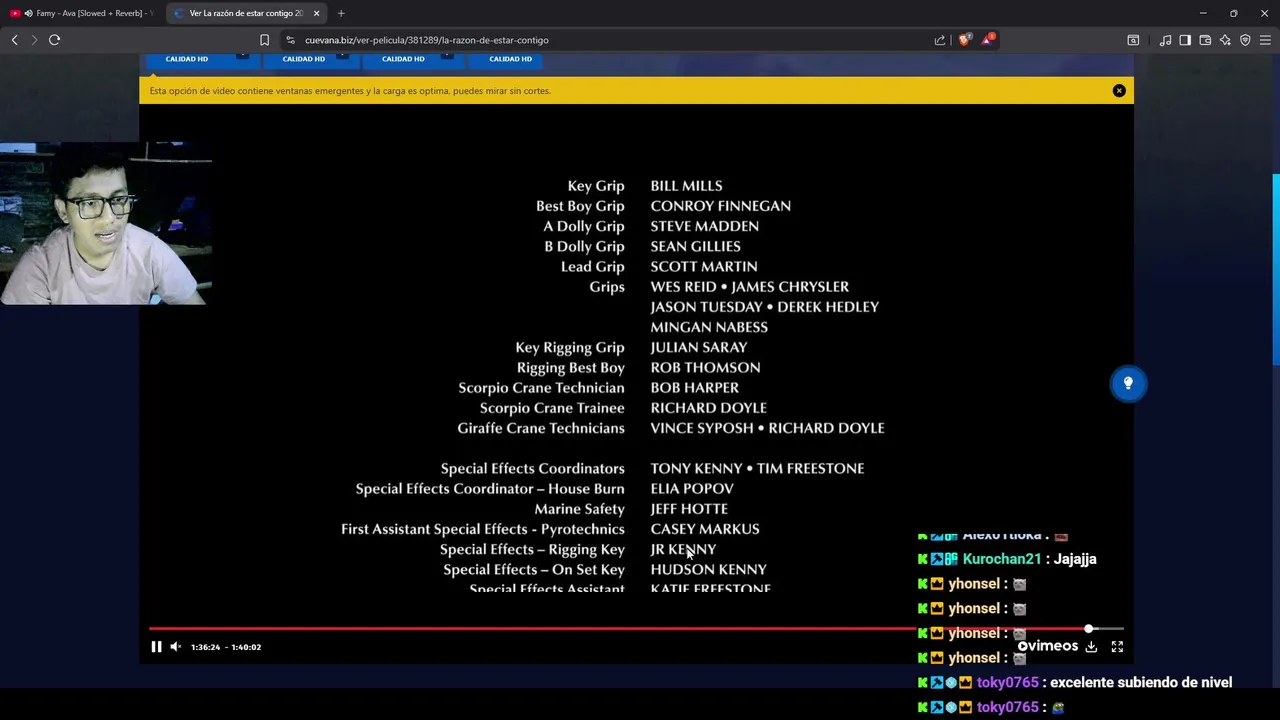
Task: Click credit name ELIA POPOV
Action: pos(692,489)
